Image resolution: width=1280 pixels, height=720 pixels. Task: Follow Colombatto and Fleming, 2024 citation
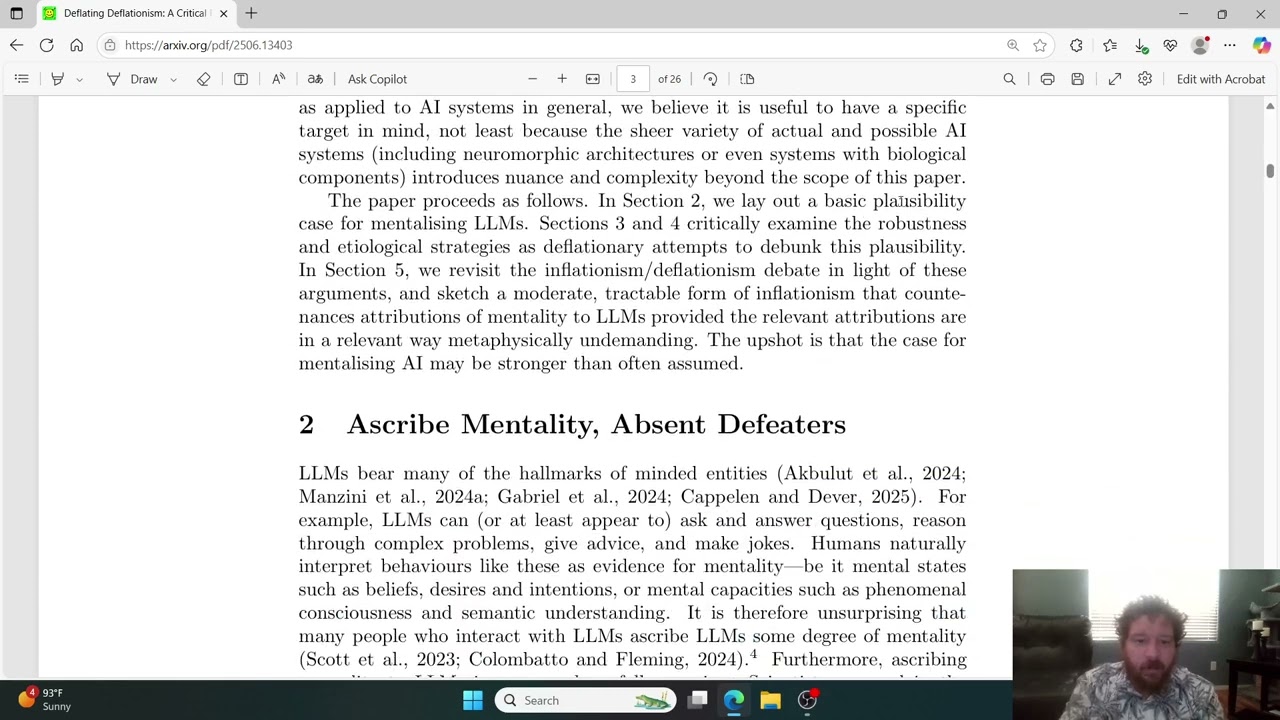[x=603, y=660]
